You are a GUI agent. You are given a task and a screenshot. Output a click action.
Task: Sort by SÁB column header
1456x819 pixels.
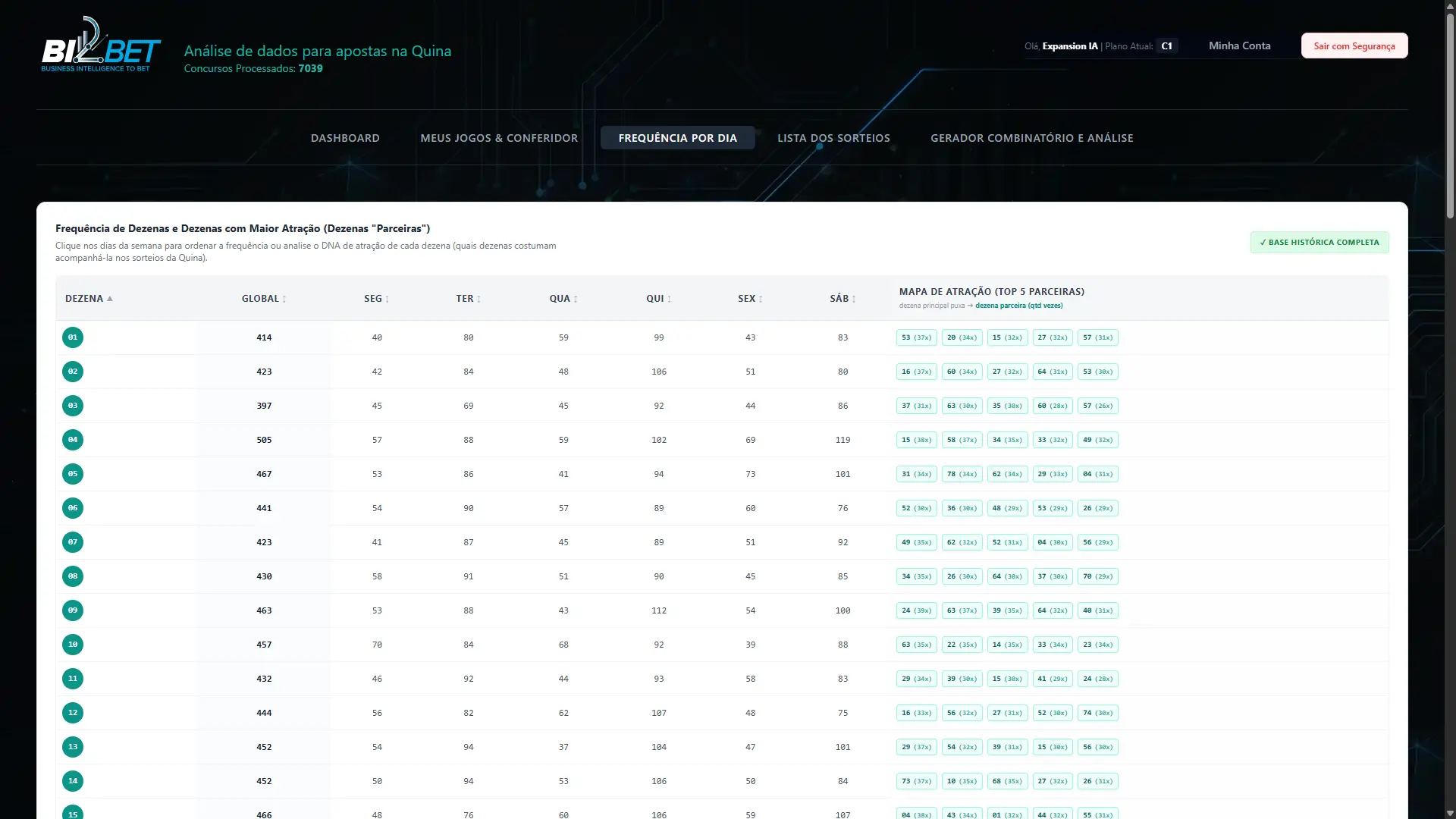point(843,299)
